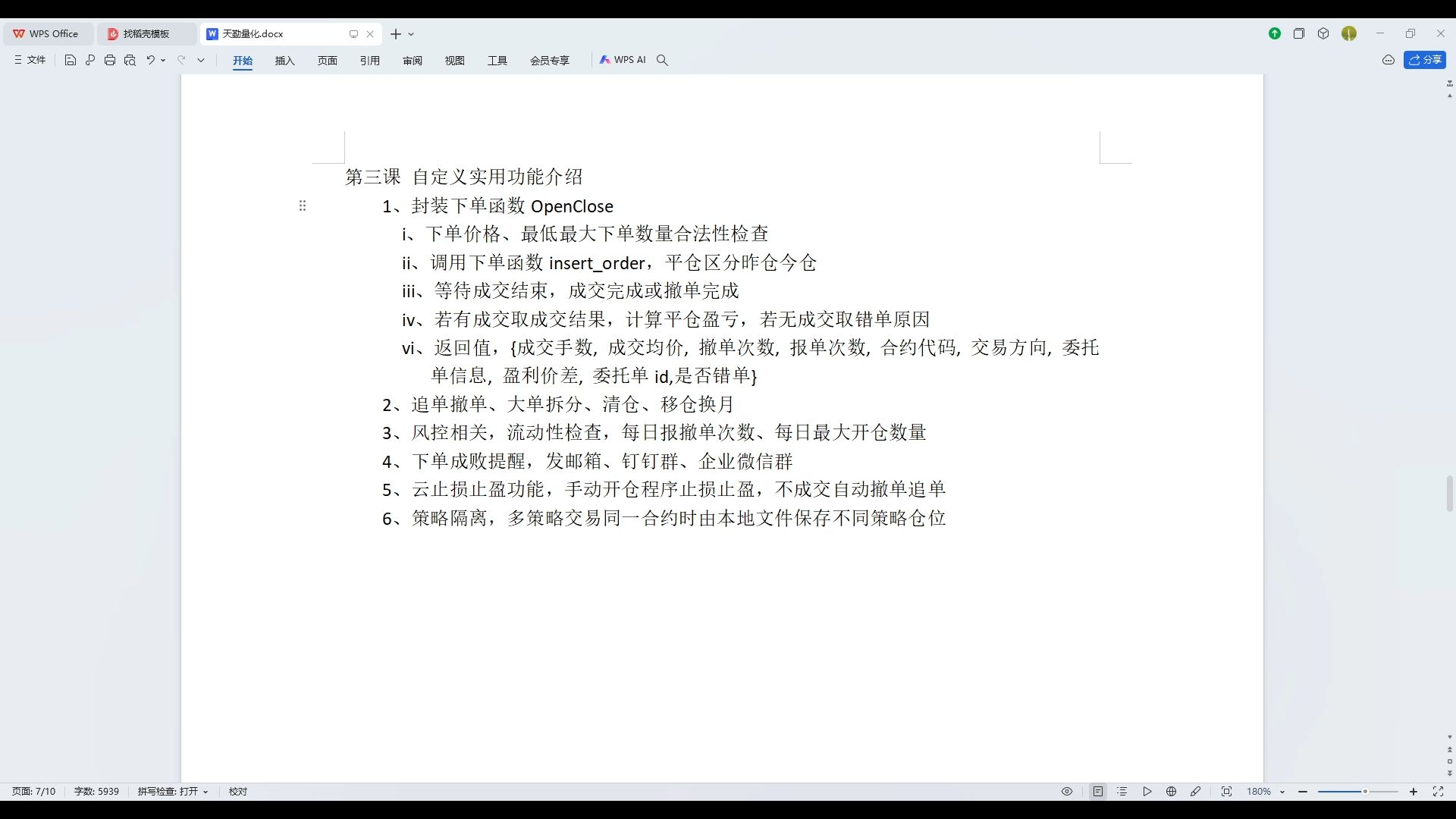Click the Undo arrow icon
The image size is (1456, 819).
click(x=151, y=60)
